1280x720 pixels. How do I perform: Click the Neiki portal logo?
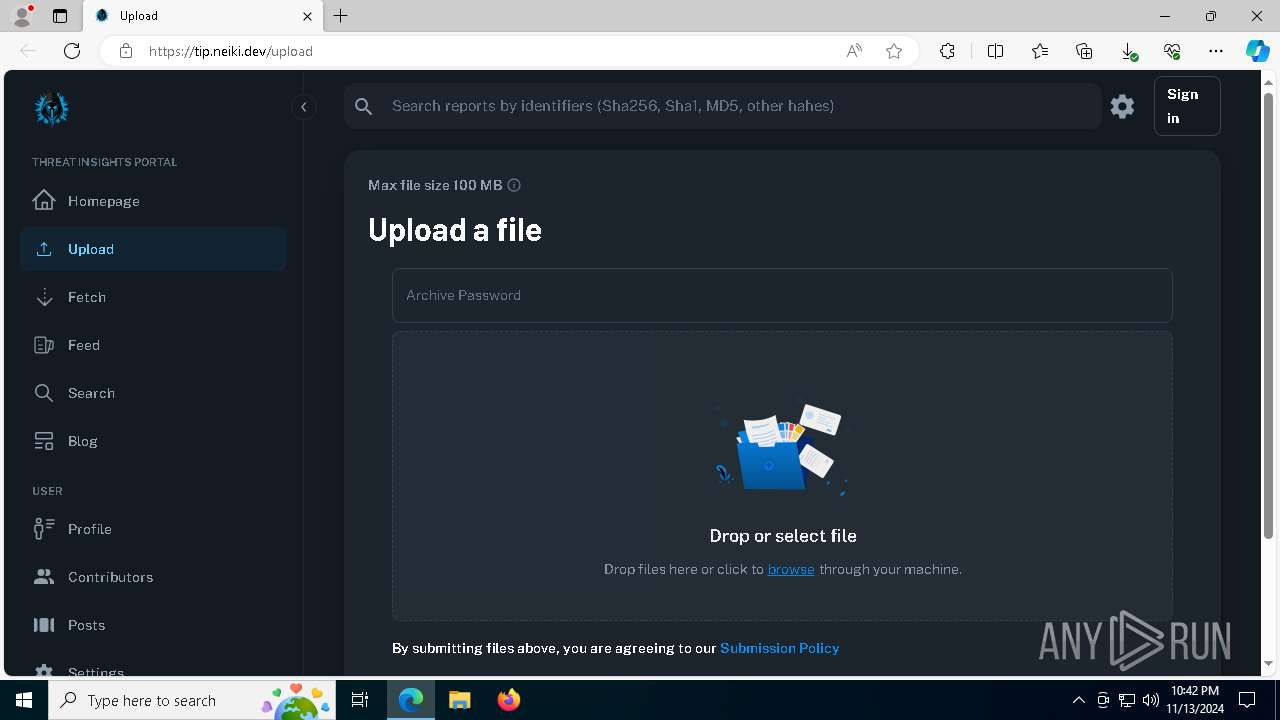click(x=51, y=108)
